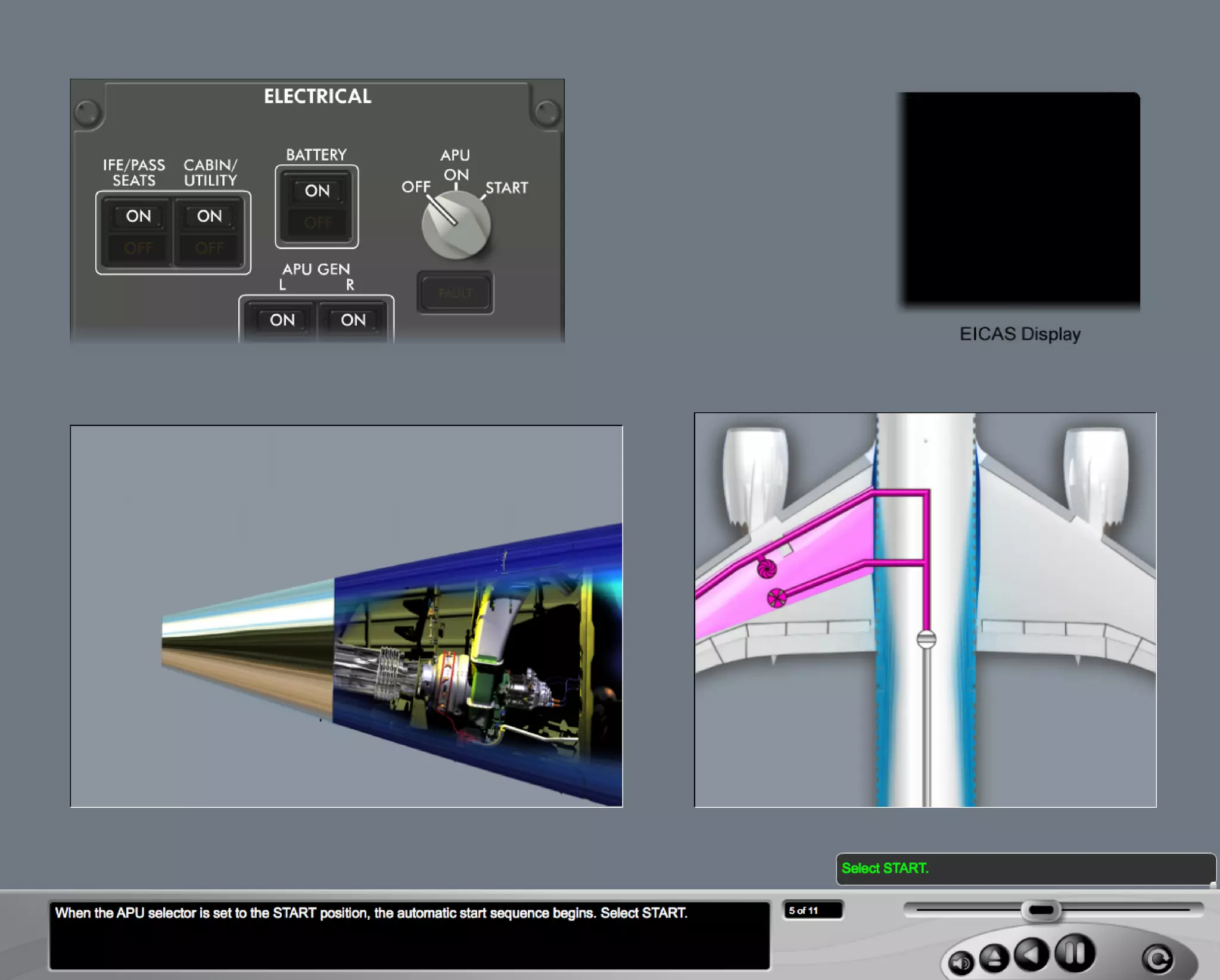Toggle the BATTERY switch
The width and height of the screenshot is (1220, 980).
click(x=317, y=206)
